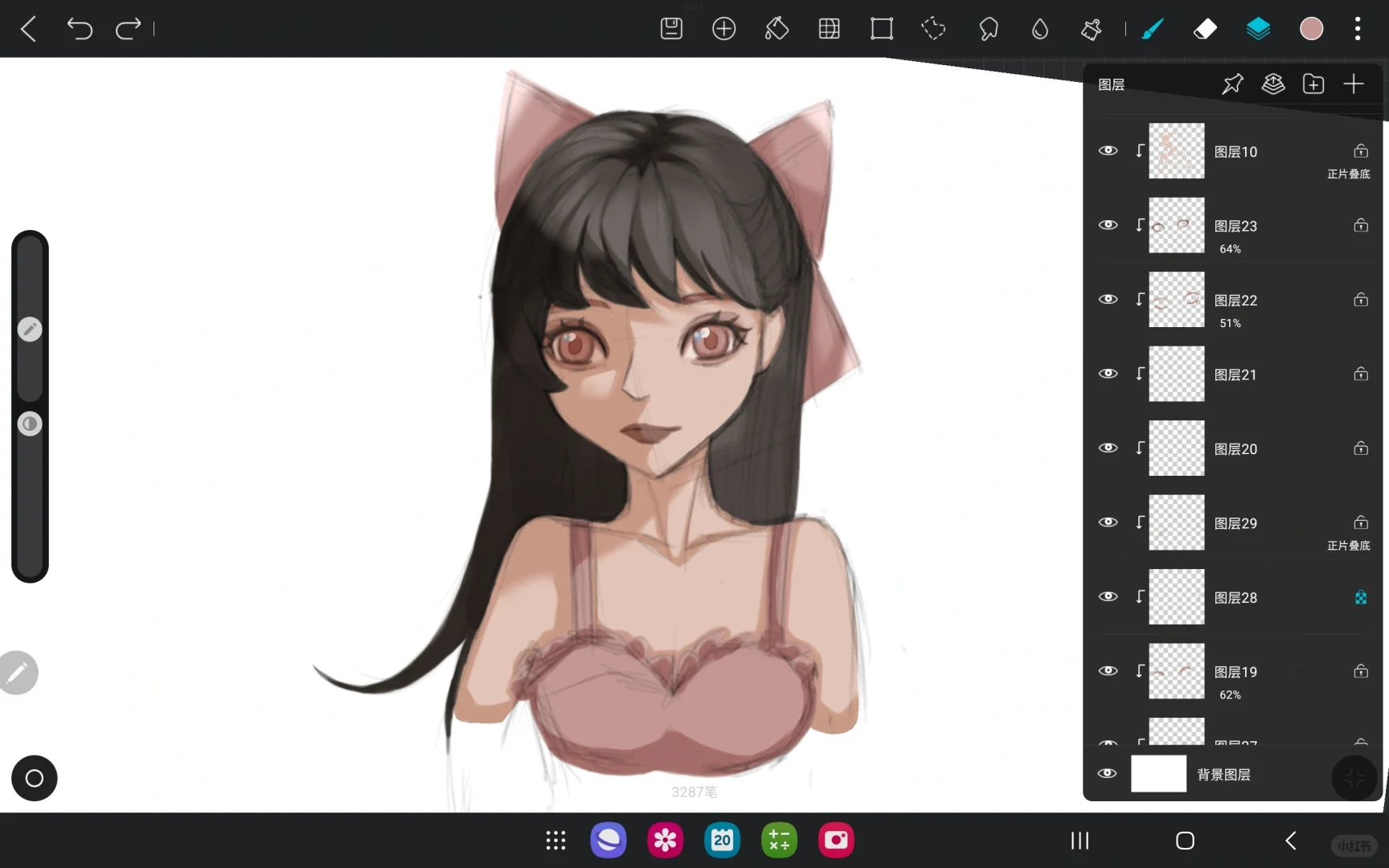Hide layer 图层28
Viewport: 1389px width, 868px height.
1108,596
